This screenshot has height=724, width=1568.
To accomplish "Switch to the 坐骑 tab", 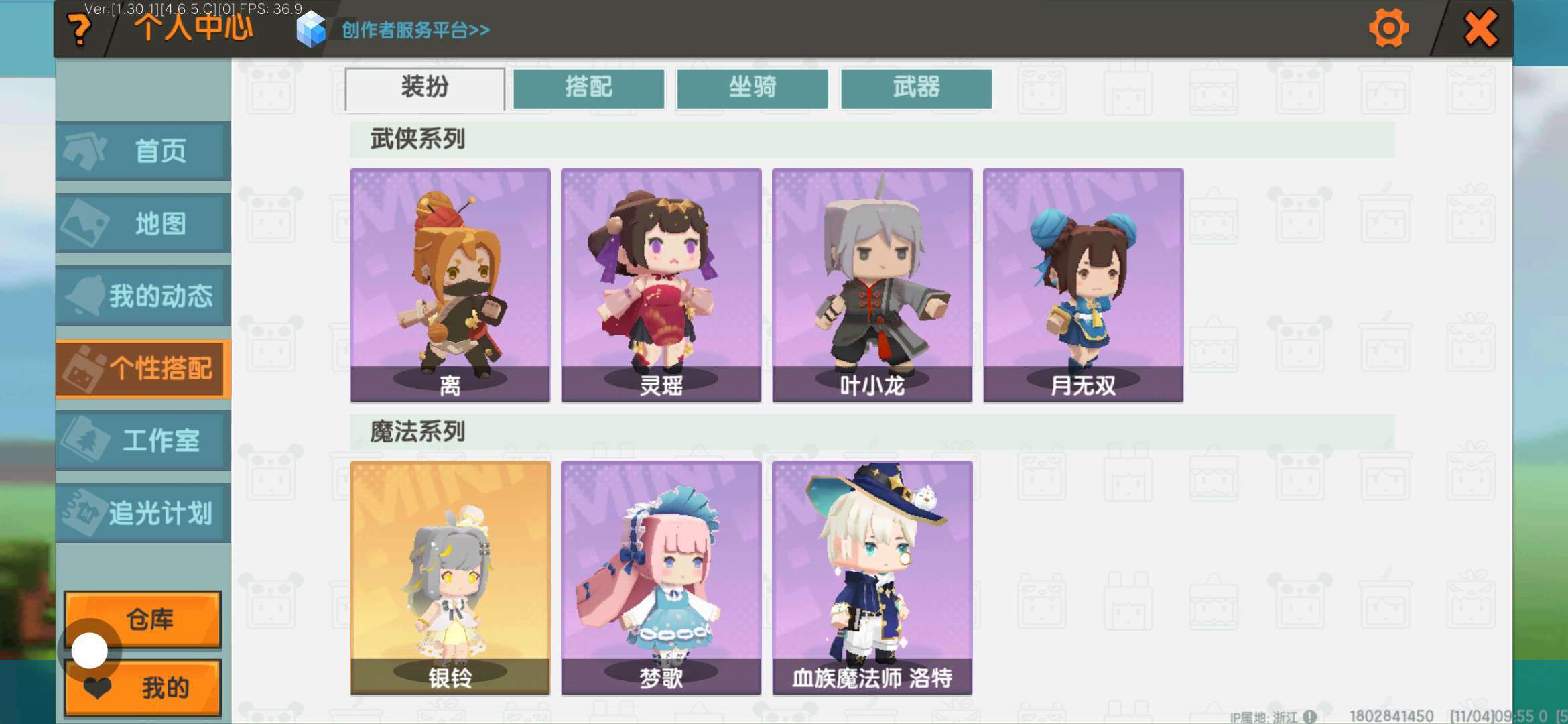I will pos(752,88).
